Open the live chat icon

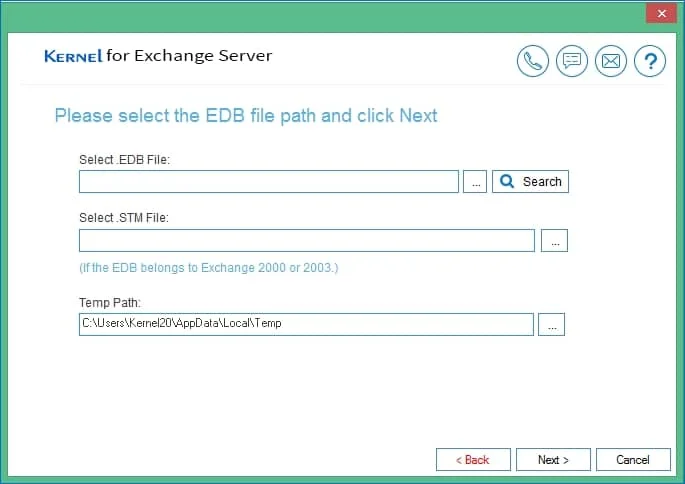(x=572, y=61)
